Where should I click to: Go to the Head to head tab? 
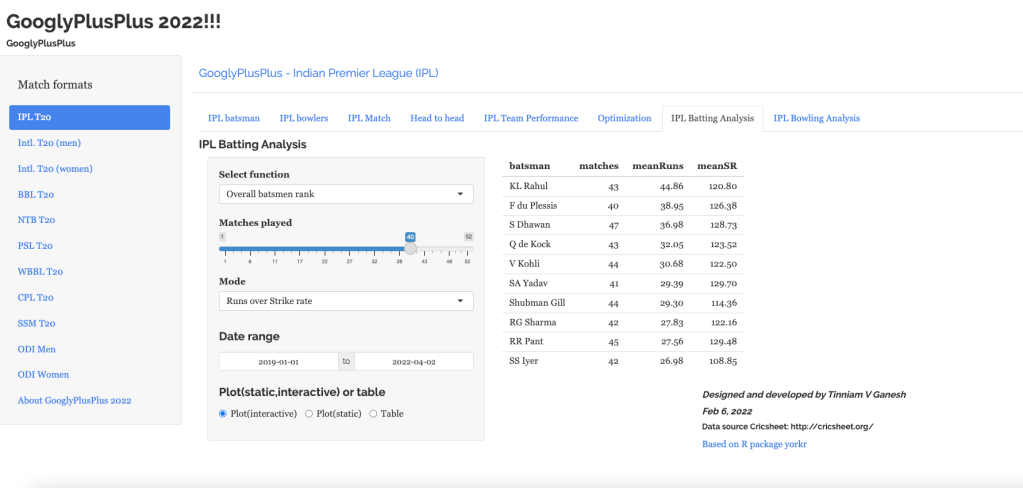[x=437, y=118]
